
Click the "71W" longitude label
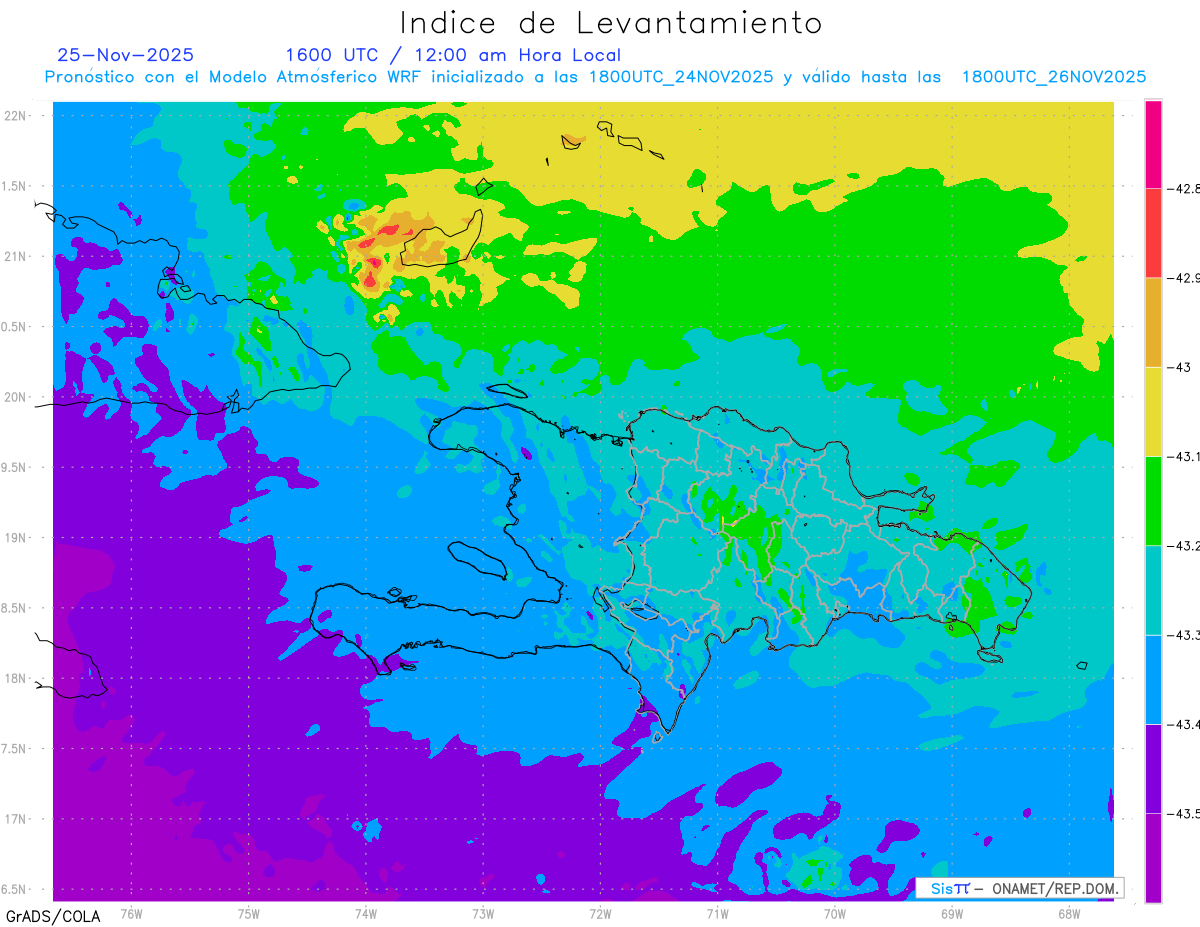[x=717, y=913]
